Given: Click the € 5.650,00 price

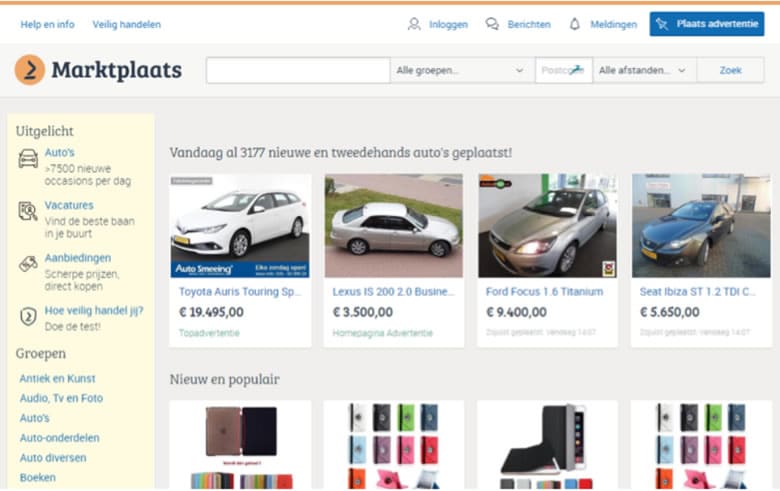Looking at the screenshot, I should 670,312.
